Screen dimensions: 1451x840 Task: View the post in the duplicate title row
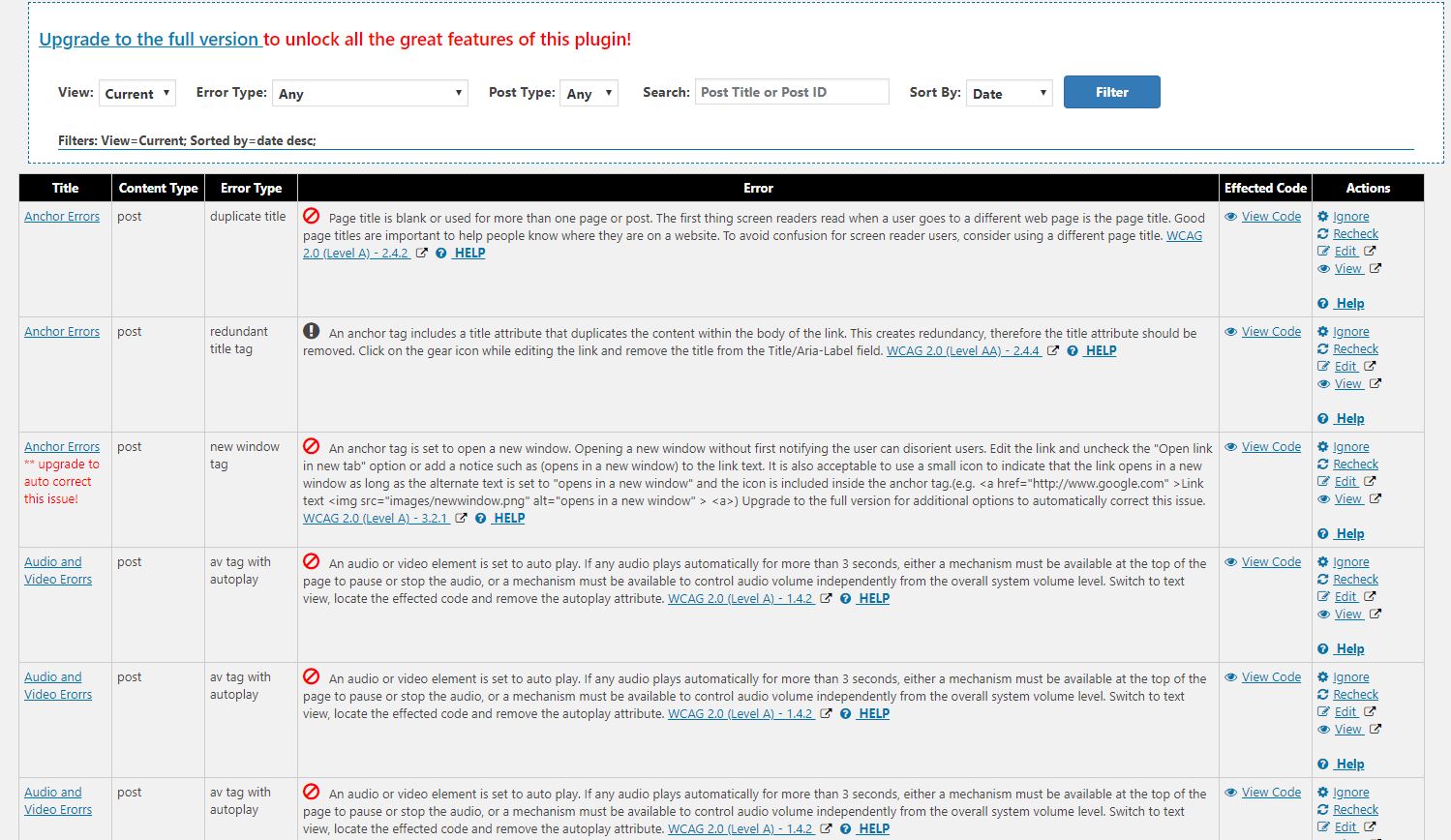click(1348, 269)
